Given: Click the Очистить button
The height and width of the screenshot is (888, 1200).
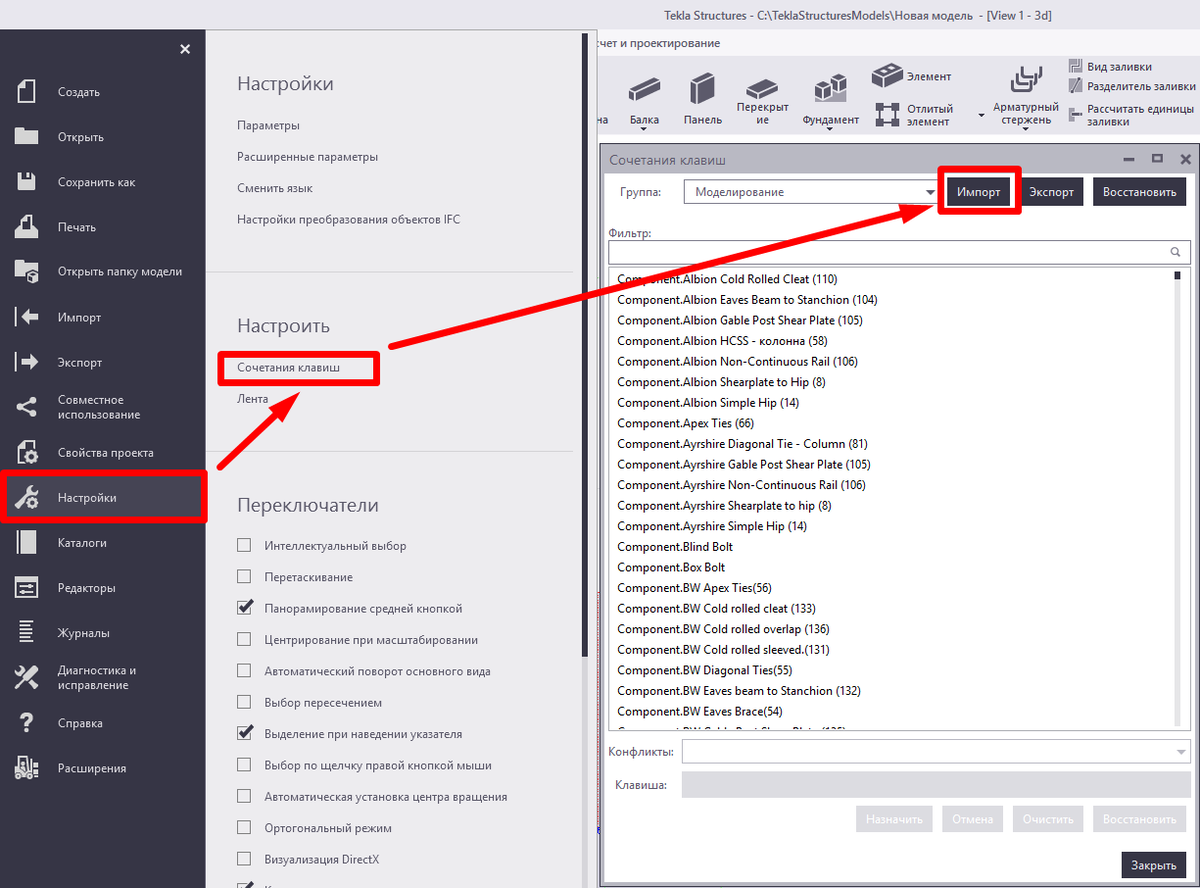Looking at the screenshot, I should 1048,819.
